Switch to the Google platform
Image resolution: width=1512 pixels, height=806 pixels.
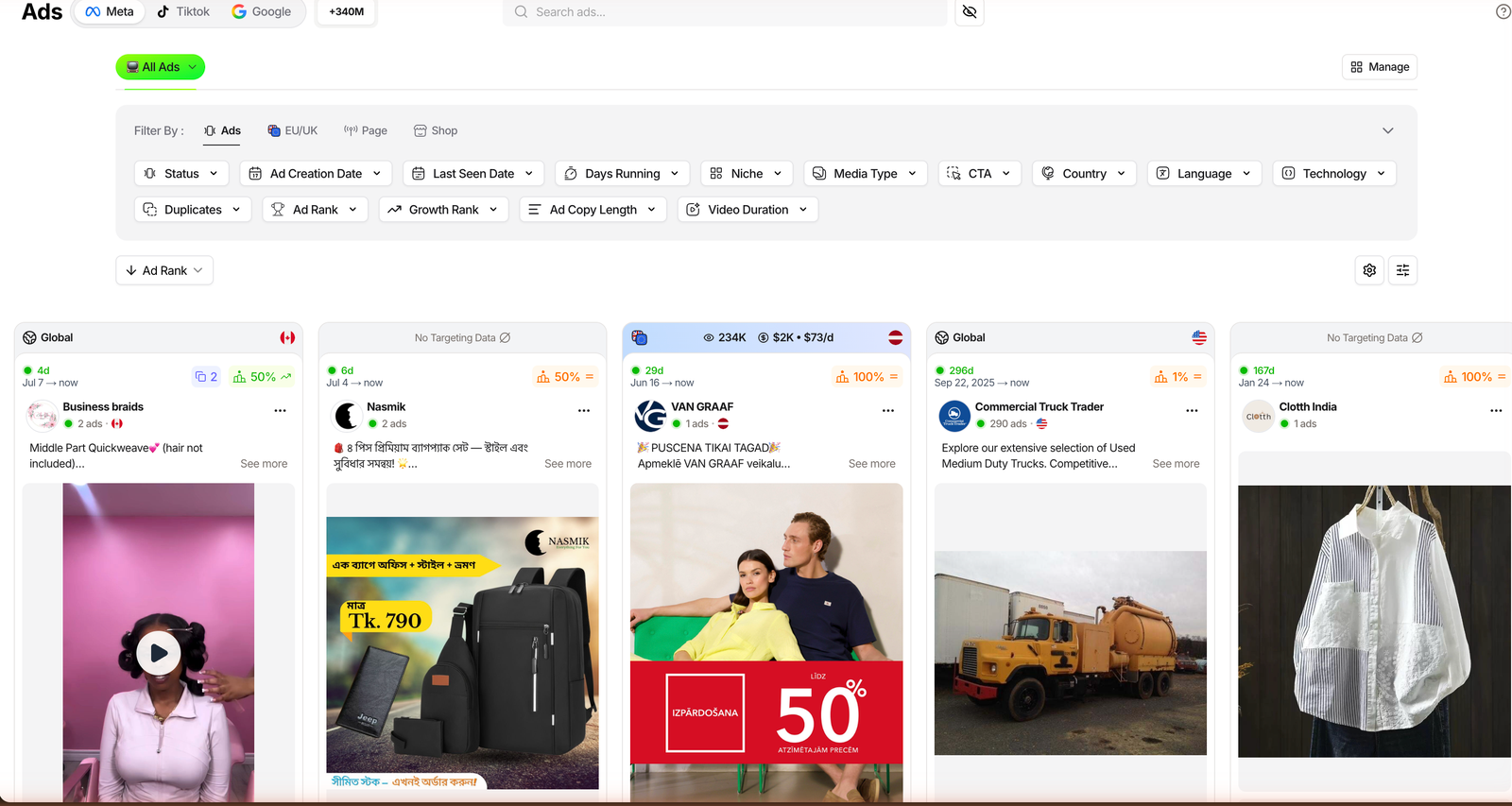tap(262, 11)
